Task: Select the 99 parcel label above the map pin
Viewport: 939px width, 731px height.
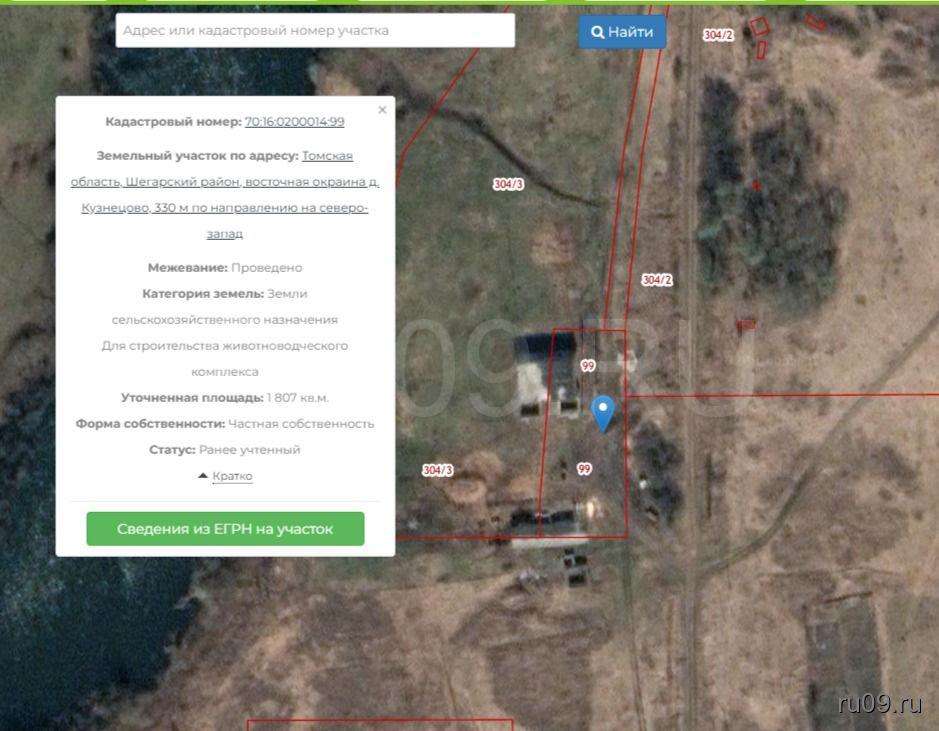Action: point(588,367)
